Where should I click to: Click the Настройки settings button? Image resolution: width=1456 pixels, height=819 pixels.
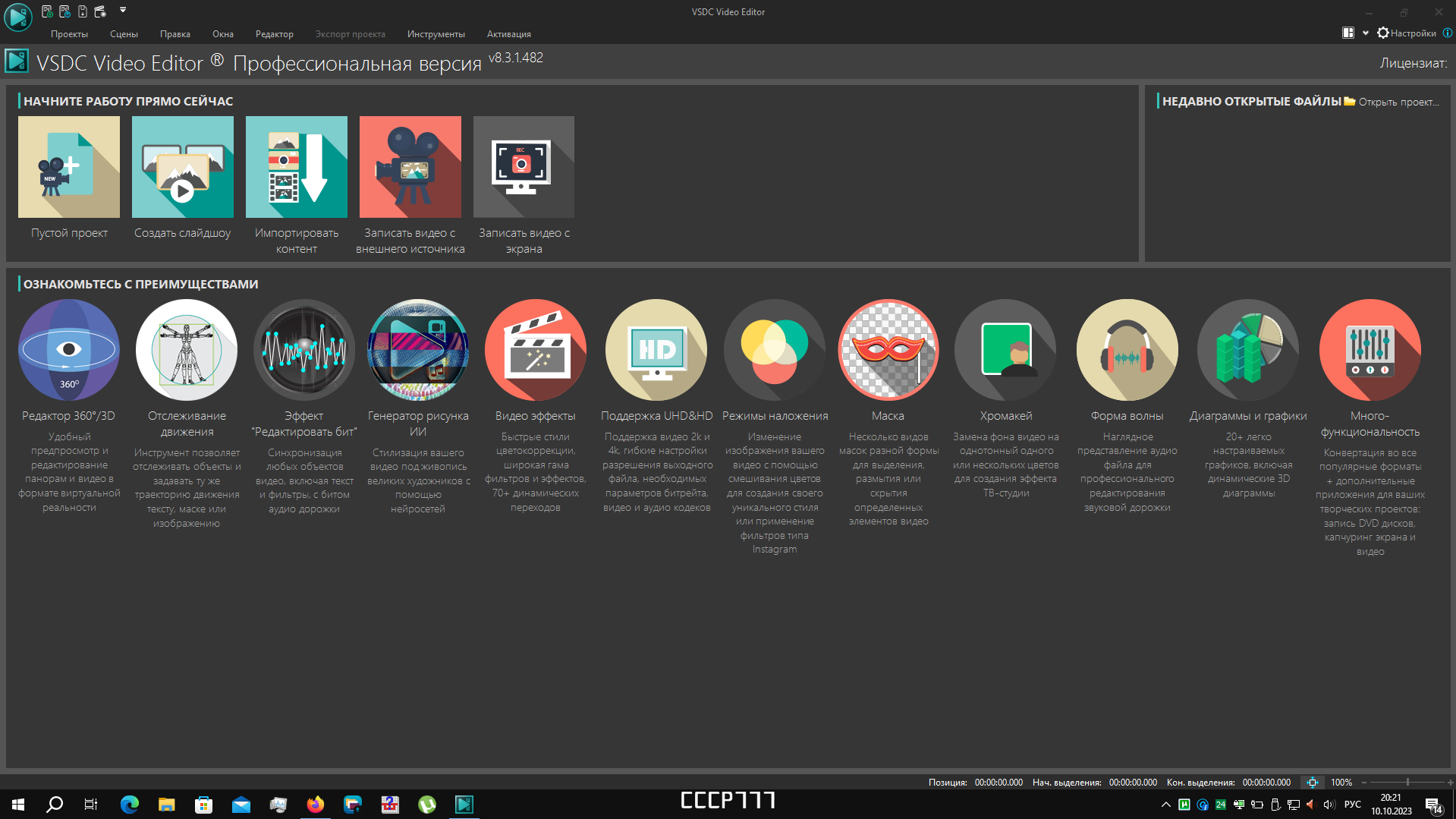(x=1407, y=33)
